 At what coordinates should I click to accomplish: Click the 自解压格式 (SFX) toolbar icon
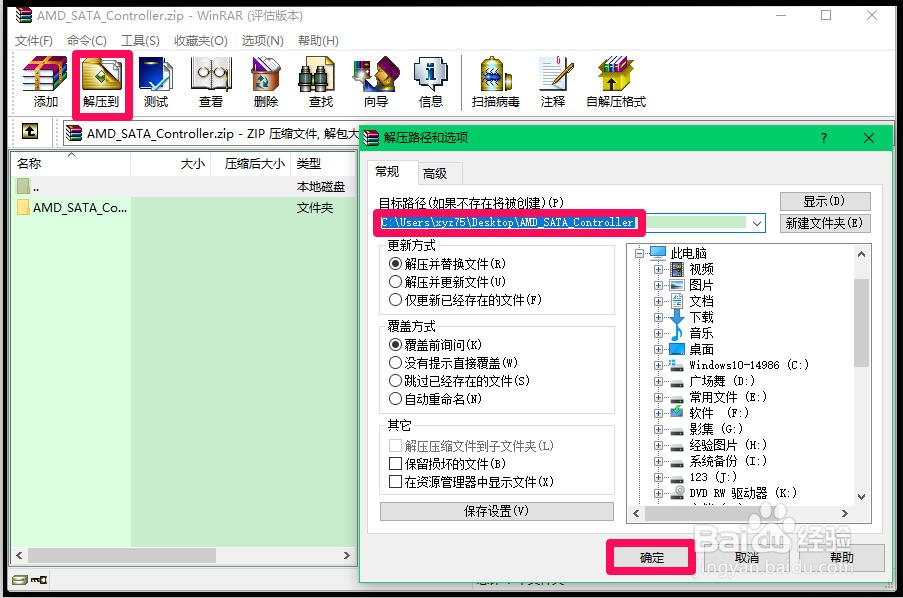click(x=615, y=80)
